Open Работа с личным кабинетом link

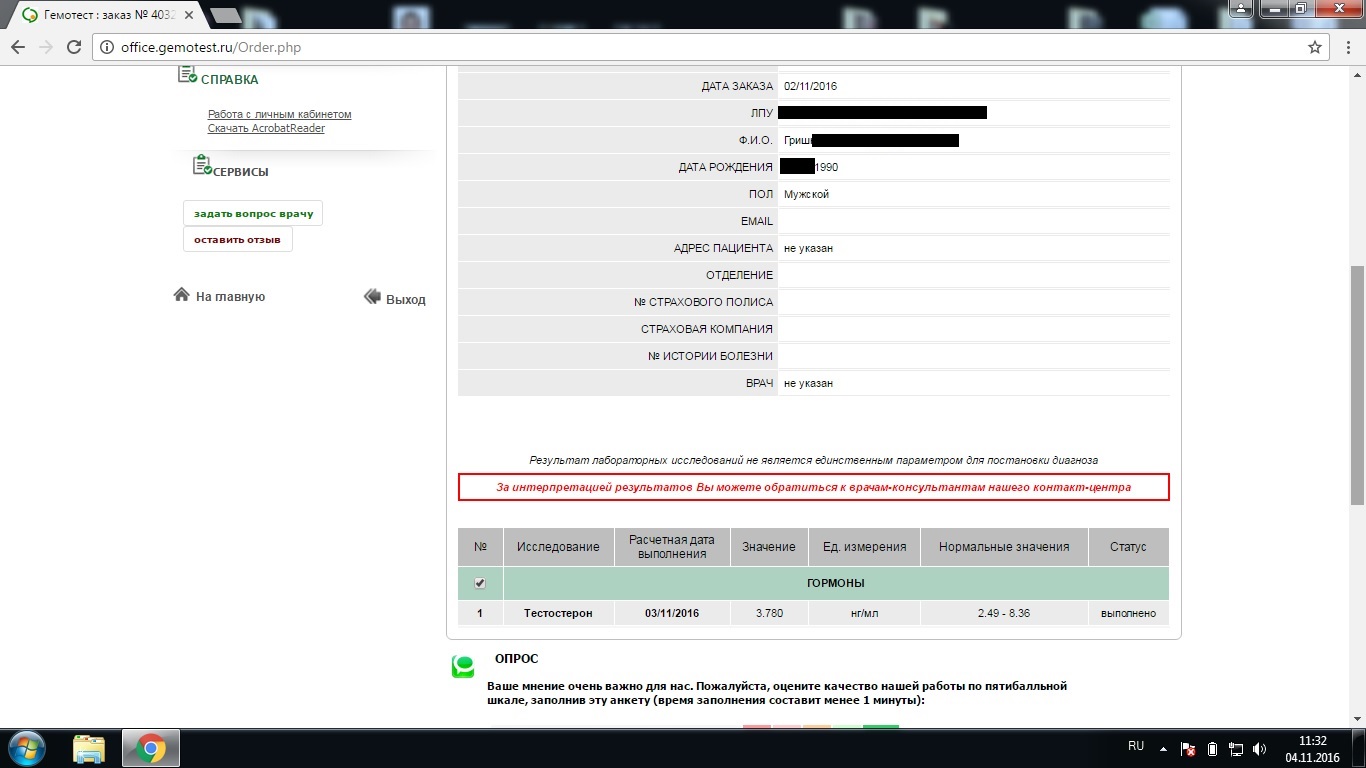[279, 115]
